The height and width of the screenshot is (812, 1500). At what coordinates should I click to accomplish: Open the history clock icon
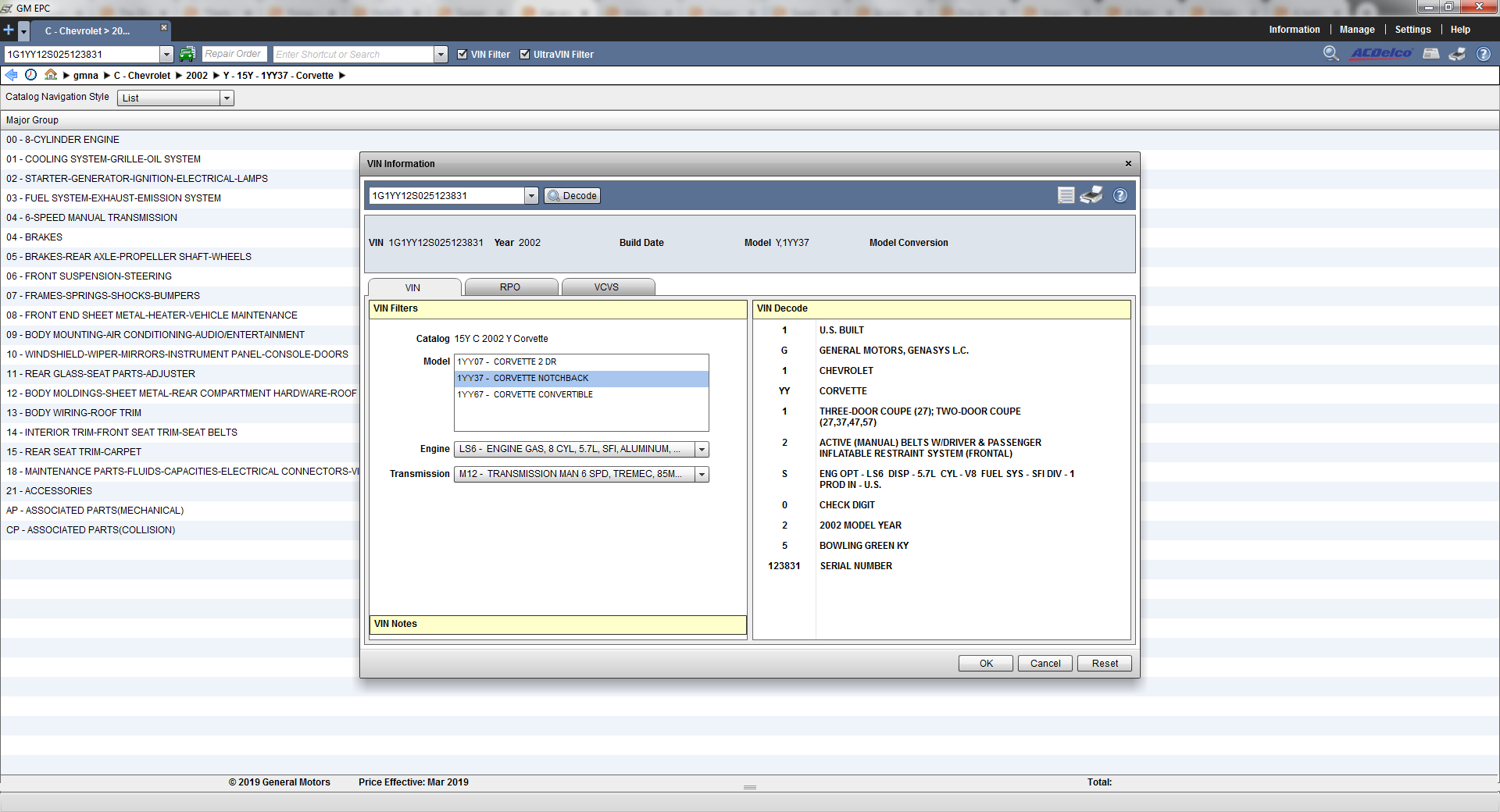(30, 75)
